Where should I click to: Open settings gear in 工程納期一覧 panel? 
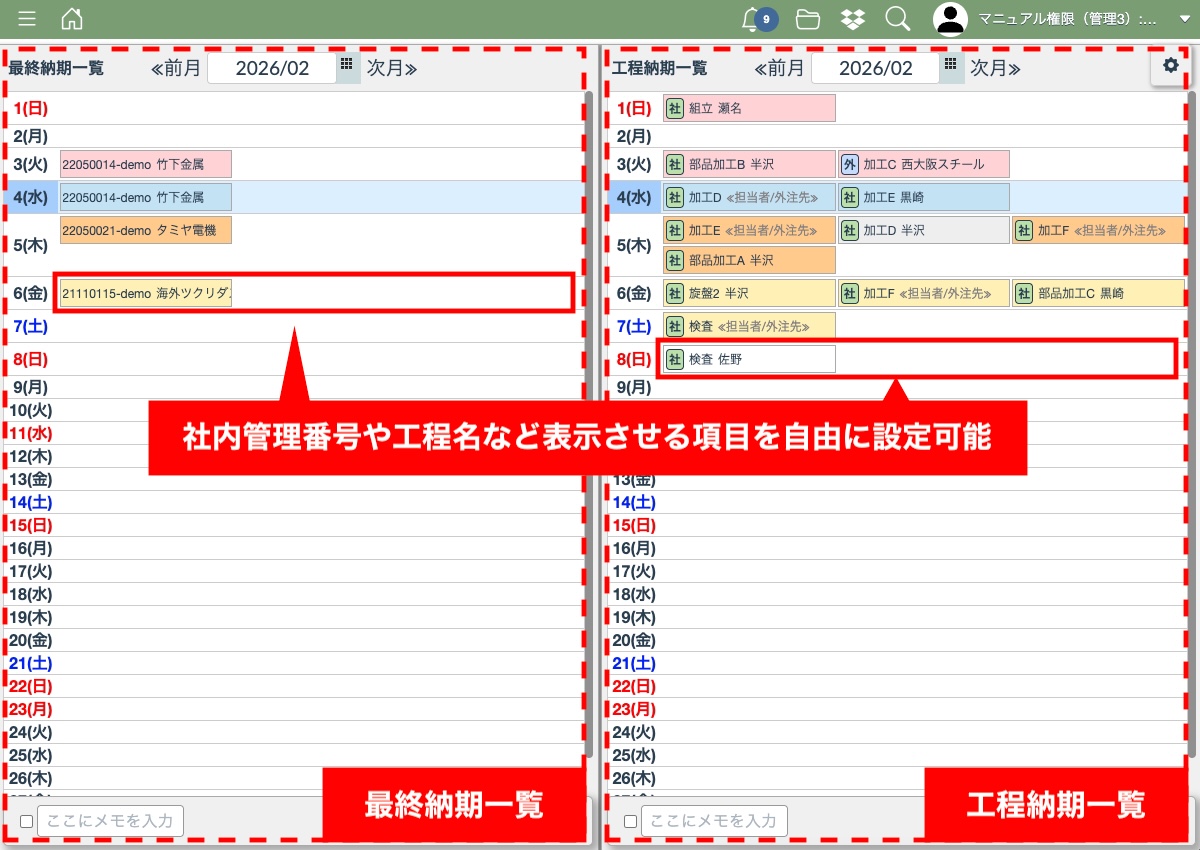(x=1170, y=66)
